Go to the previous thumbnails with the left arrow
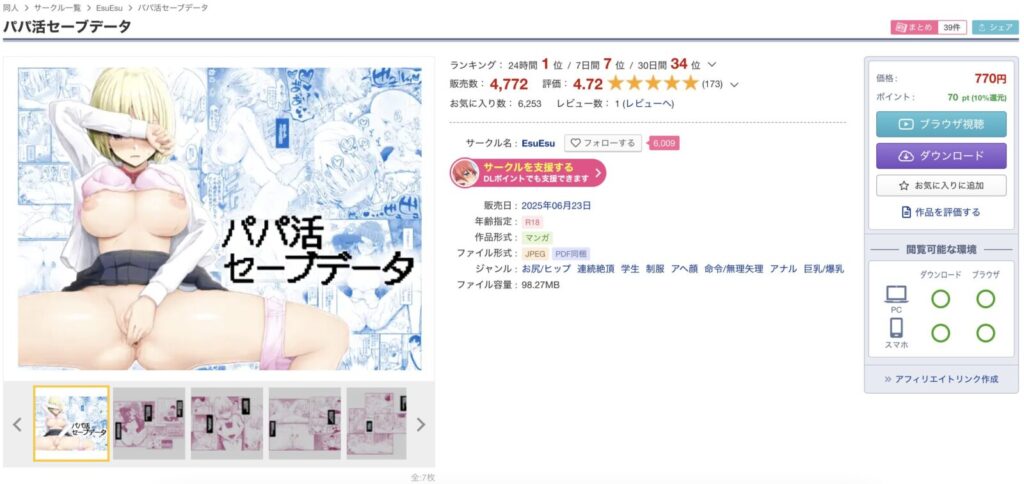 pos(17,425)
